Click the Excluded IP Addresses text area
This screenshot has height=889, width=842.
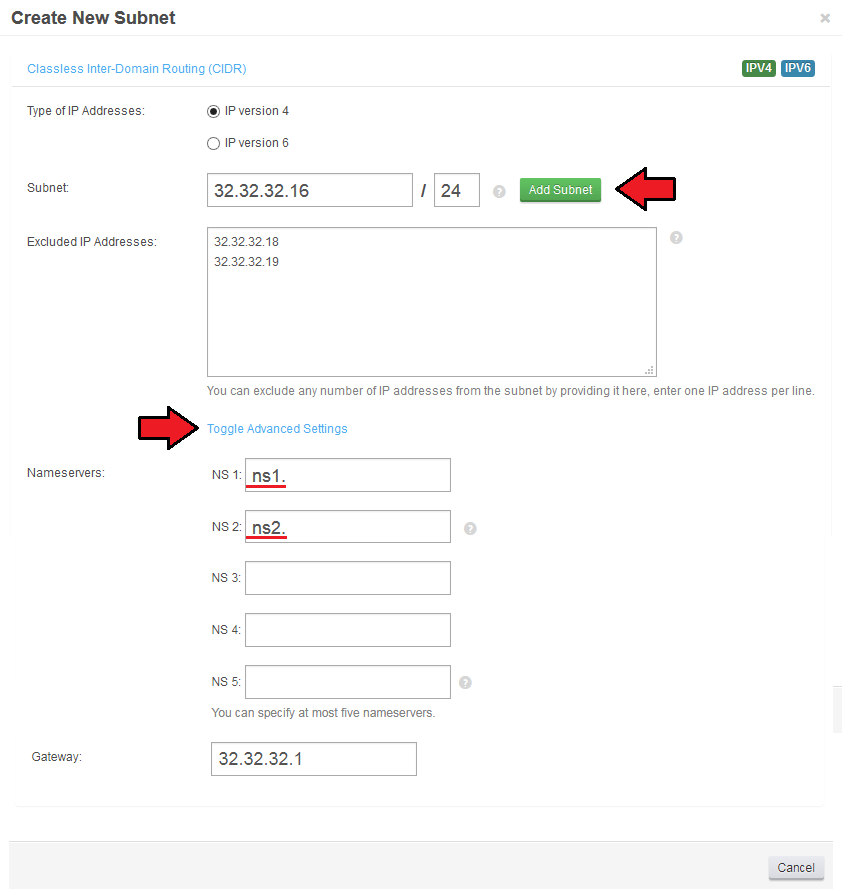(x=432, y=302)
